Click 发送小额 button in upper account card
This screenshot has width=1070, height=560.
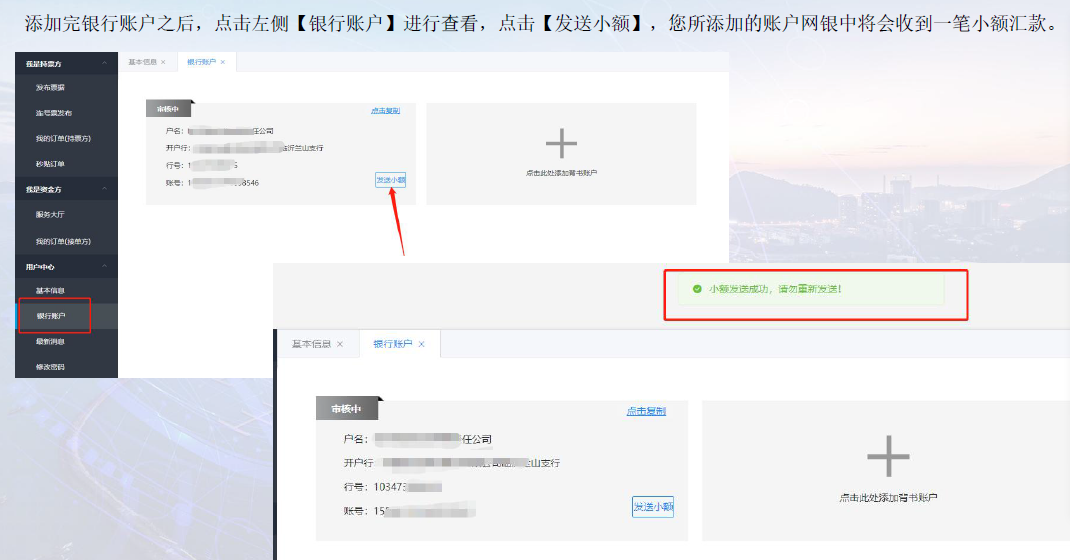point(390,180)
